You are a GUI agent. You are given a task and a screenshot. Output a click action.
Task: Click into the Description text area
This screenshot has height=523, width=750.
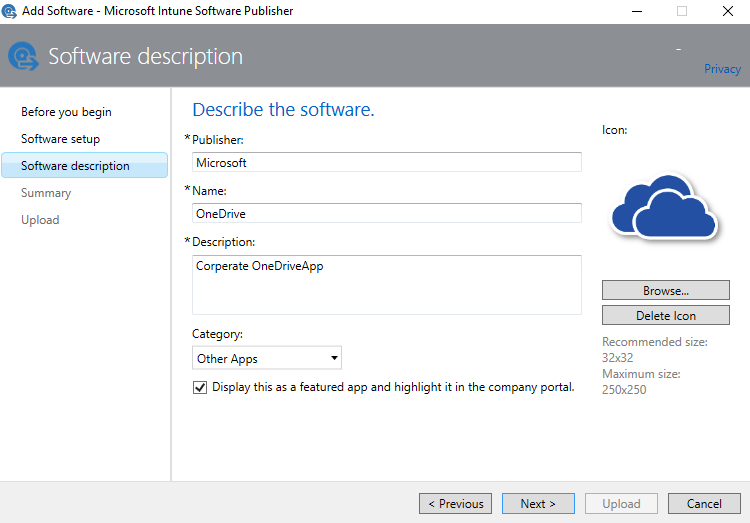[386, 285]
